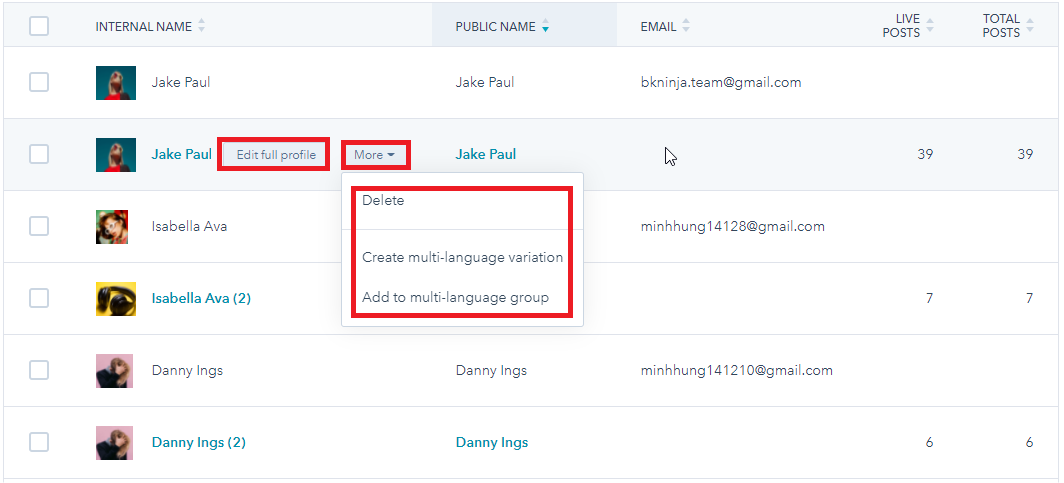Tick the Danny Ings (2) row checkbox
This screenshot has width=1064, height=483.
click(39, 442)
